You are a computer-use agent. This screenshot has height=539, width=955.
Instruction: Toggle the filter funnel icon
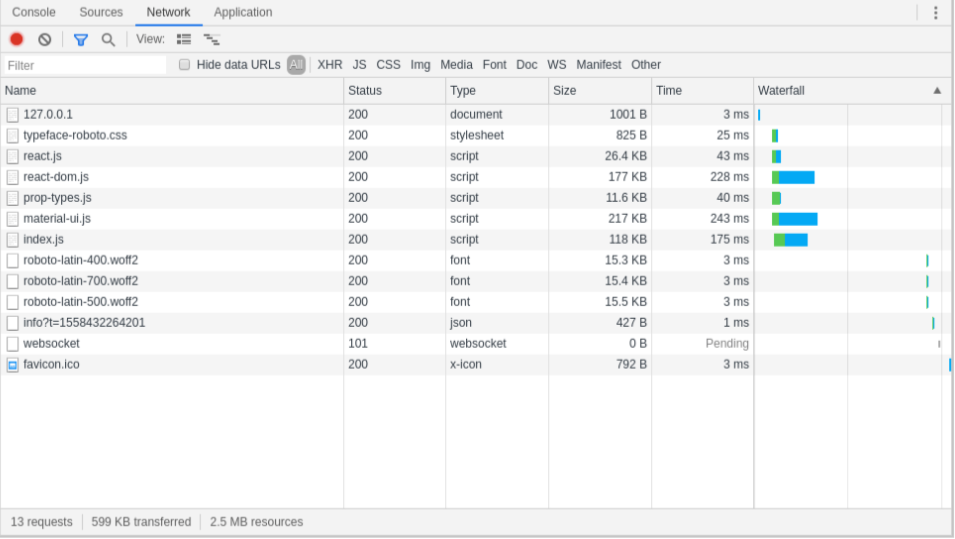pos(81,39)
